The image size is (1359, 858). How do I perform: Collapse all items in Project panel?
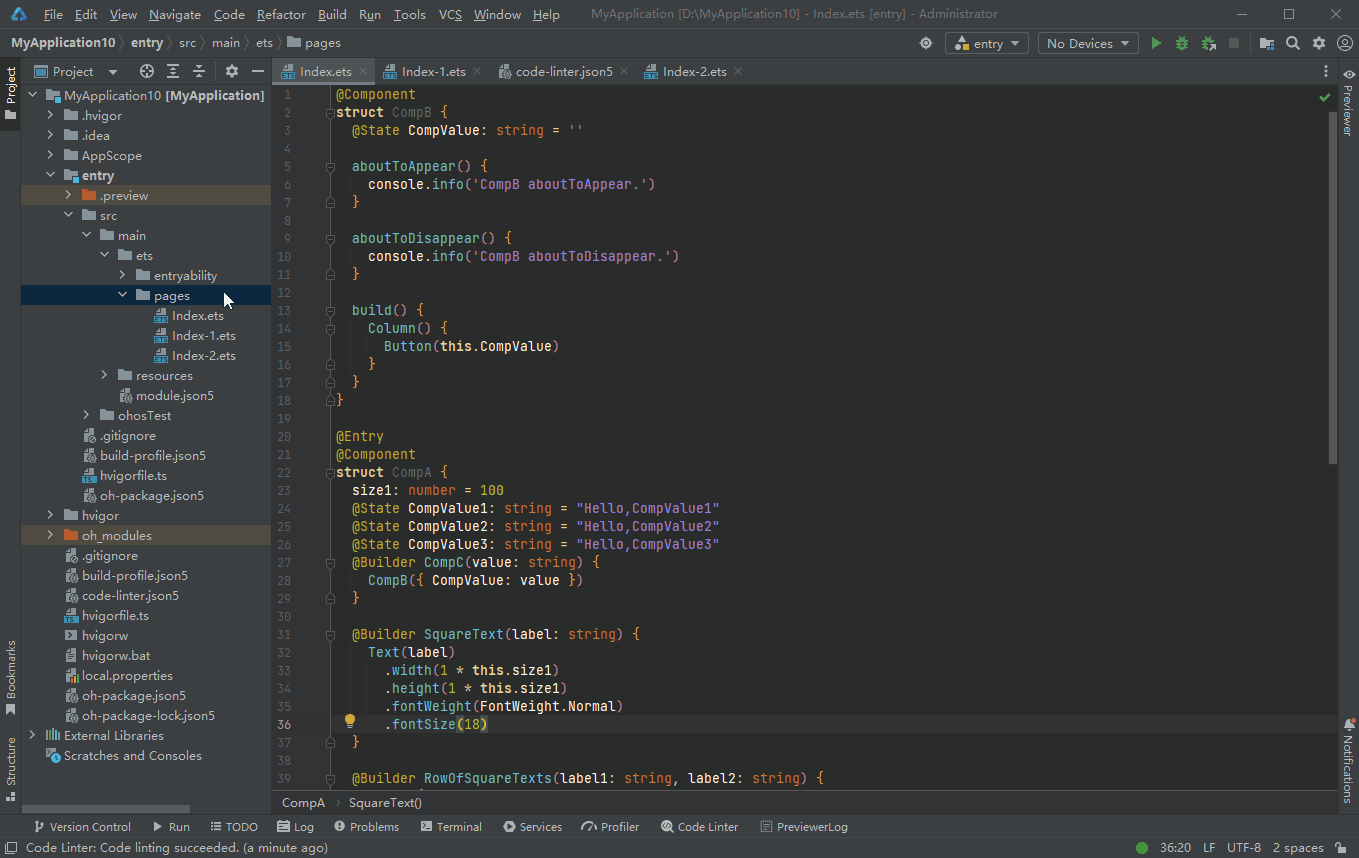pos(199,71)
